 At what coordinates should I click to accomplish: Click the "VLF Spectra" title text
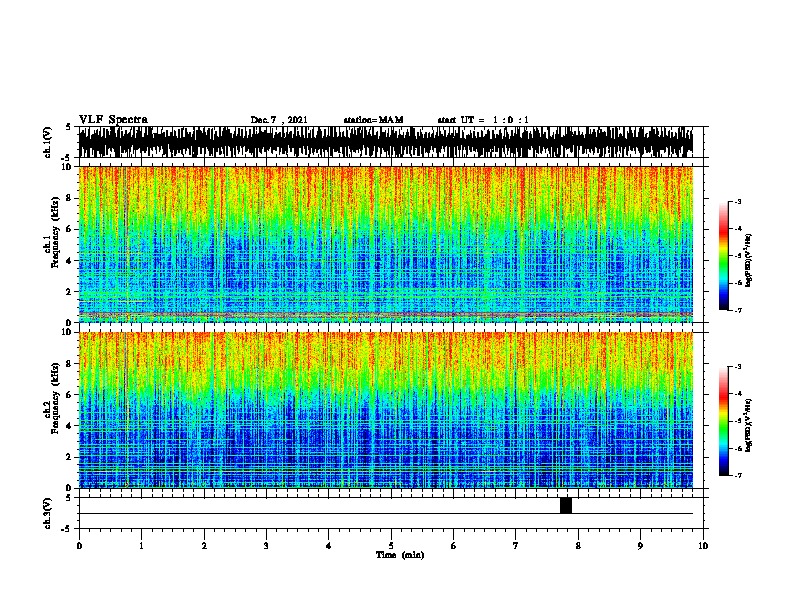point(113,120)
